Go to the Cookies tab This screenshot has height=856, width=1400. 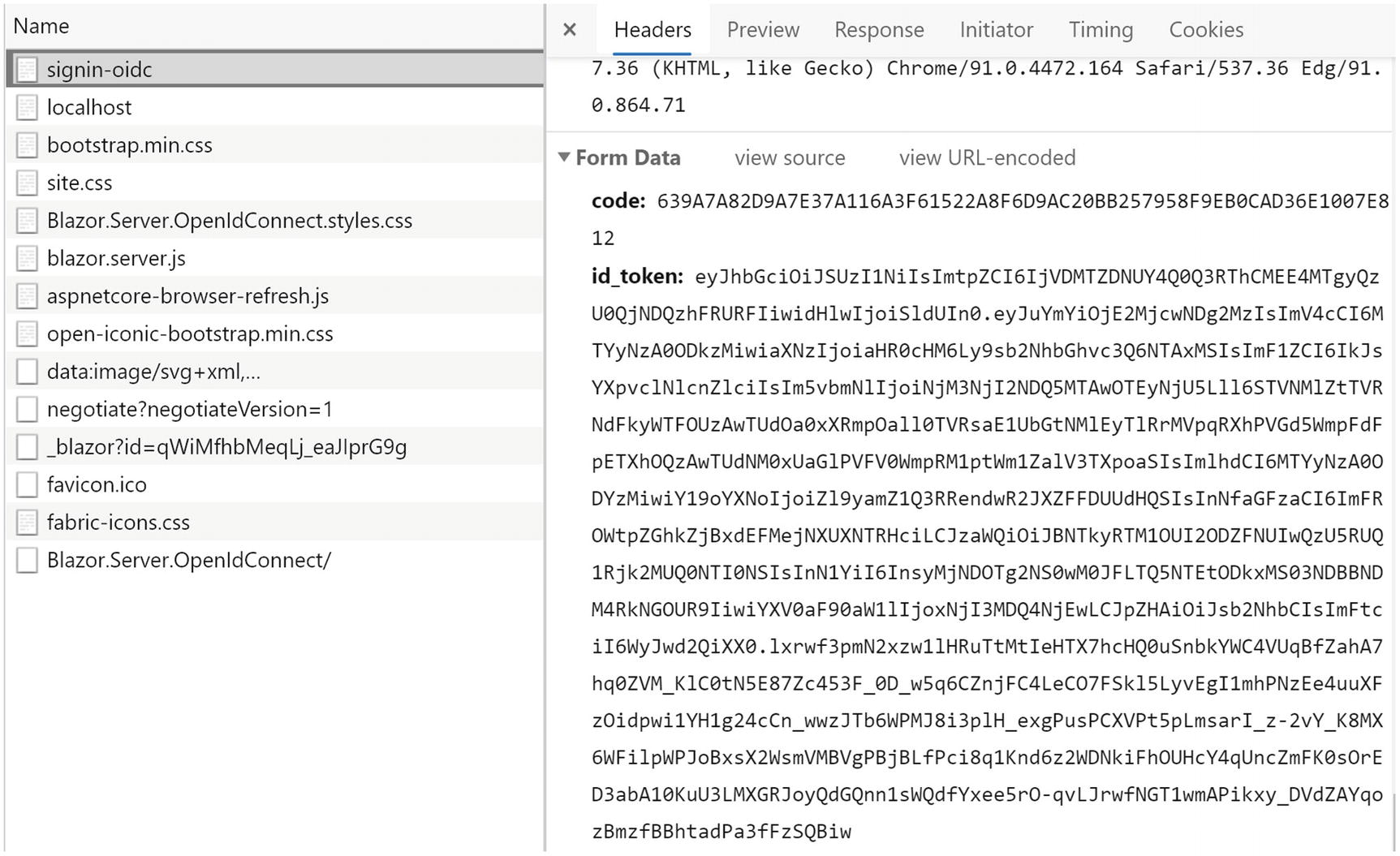pyautogui.click(x=1206, y=30)
